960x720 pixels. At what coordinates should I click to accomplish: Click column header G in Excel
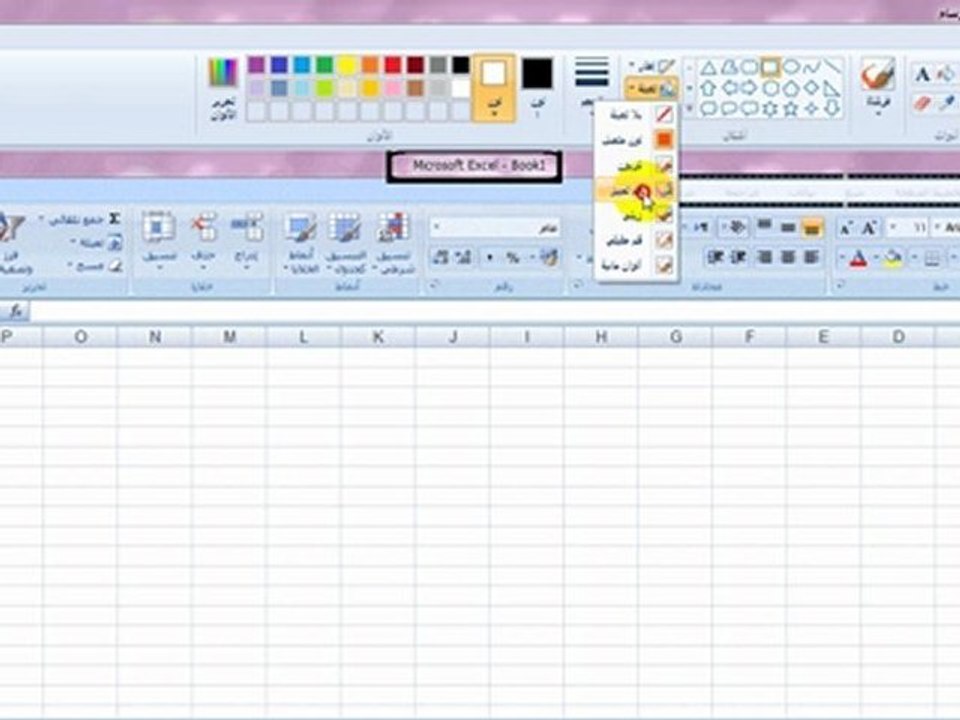(x=675, y=337)
